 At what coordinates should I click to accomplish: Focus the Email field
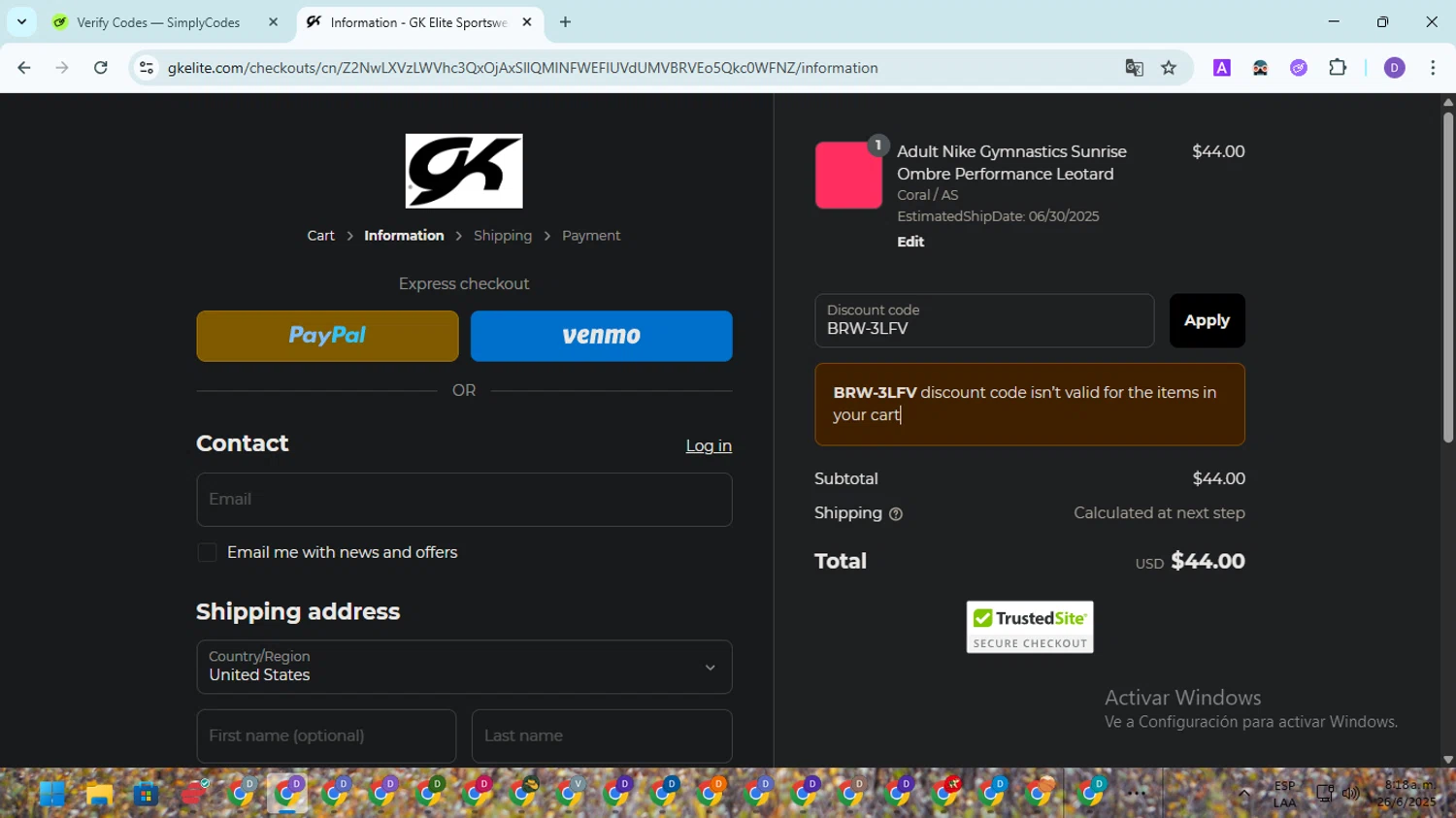click(464, 500)
